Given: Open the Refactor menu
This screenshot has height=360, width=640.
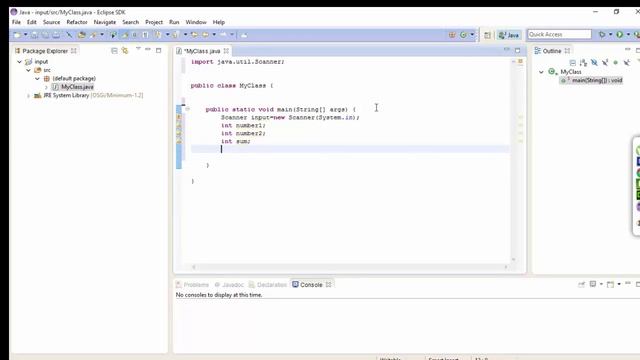Looking at the screenshot, I should [77, 22].
